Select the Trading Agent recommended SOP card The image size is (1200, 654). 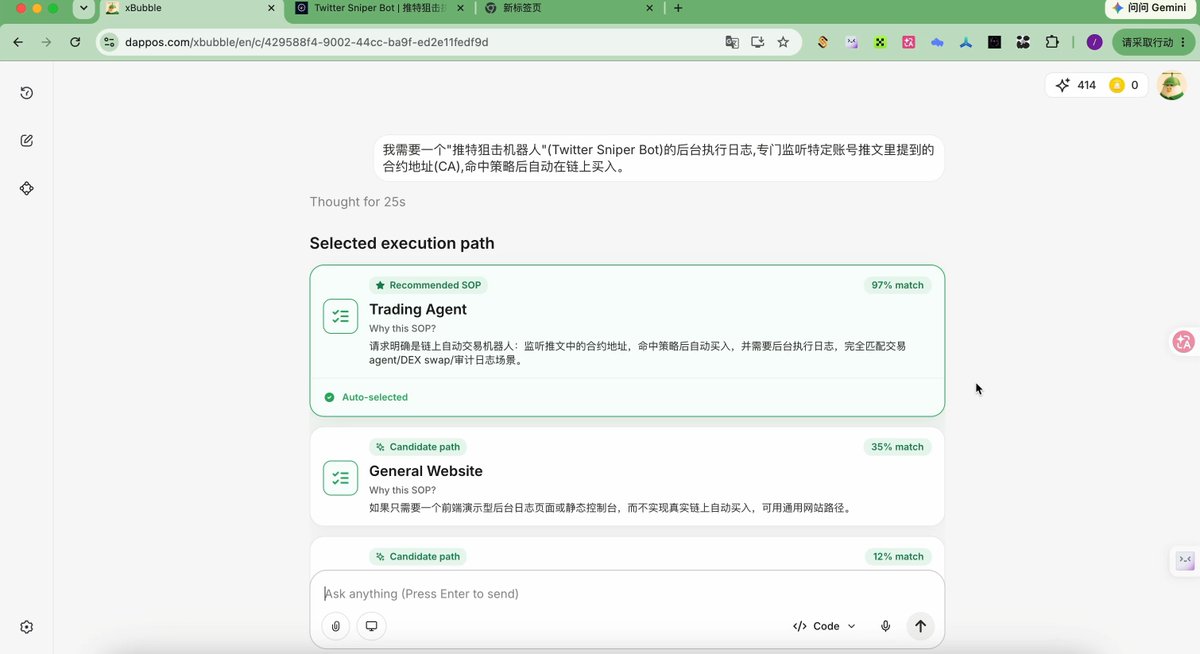[627, 340]
